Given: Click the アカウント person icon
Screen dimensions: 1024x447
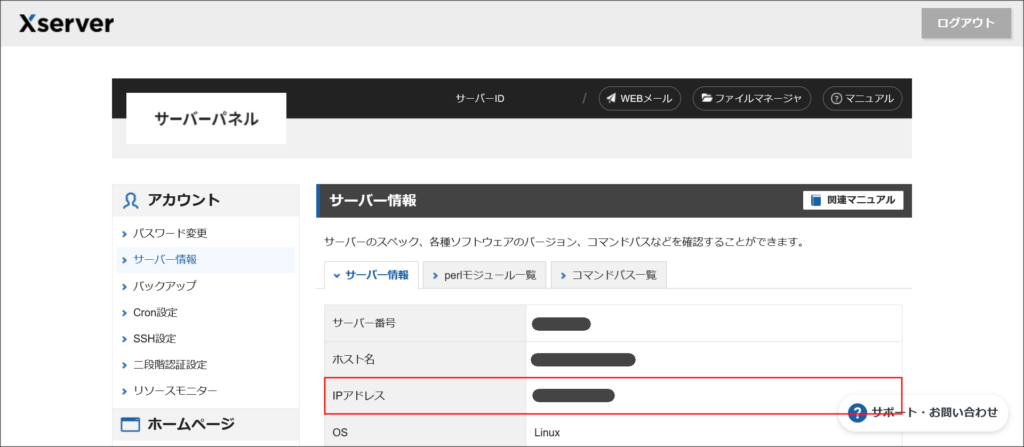Looking at the screenshot, I should [130, 200].
